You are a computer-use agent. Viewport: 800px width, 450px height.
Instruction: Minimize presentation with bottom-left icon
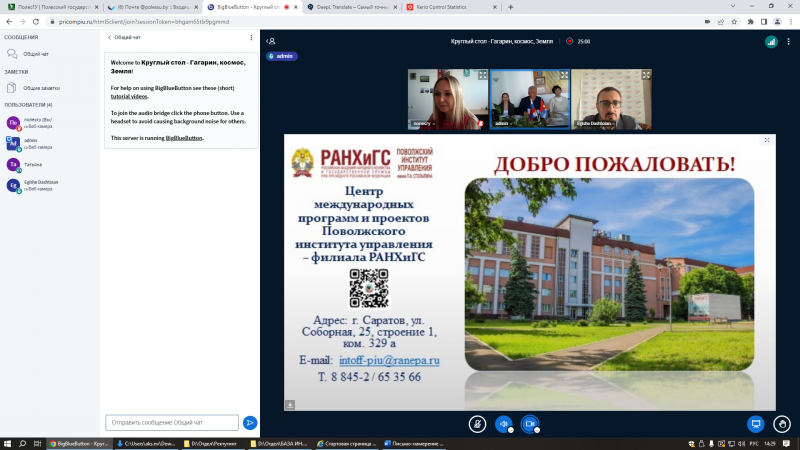coord(290,405)
